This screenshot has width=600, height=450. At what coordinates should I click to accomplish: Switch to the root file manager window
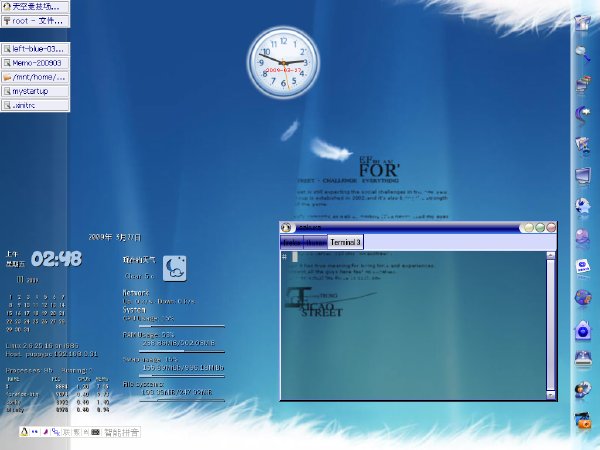[35, 20]
